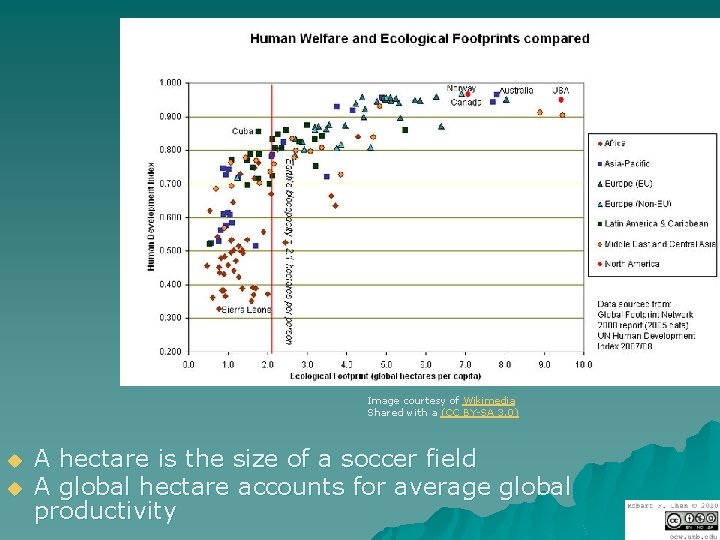
Task: Click the chart title Human Welfare and Ecological Footprints
Action: coord(419,39)
